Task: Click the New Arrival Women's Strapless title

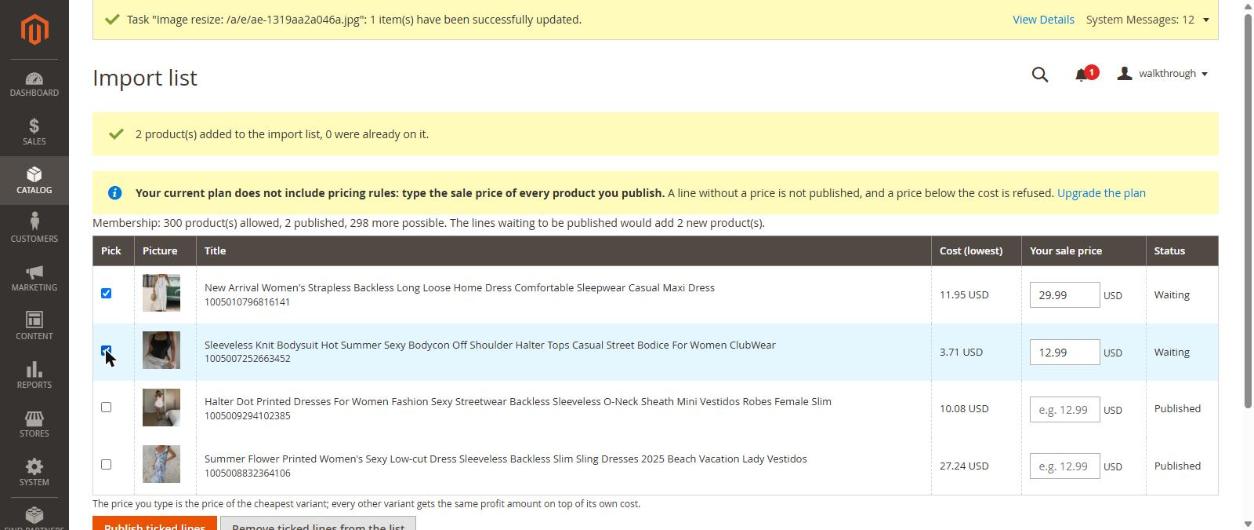Action: (x=459, y=288)
